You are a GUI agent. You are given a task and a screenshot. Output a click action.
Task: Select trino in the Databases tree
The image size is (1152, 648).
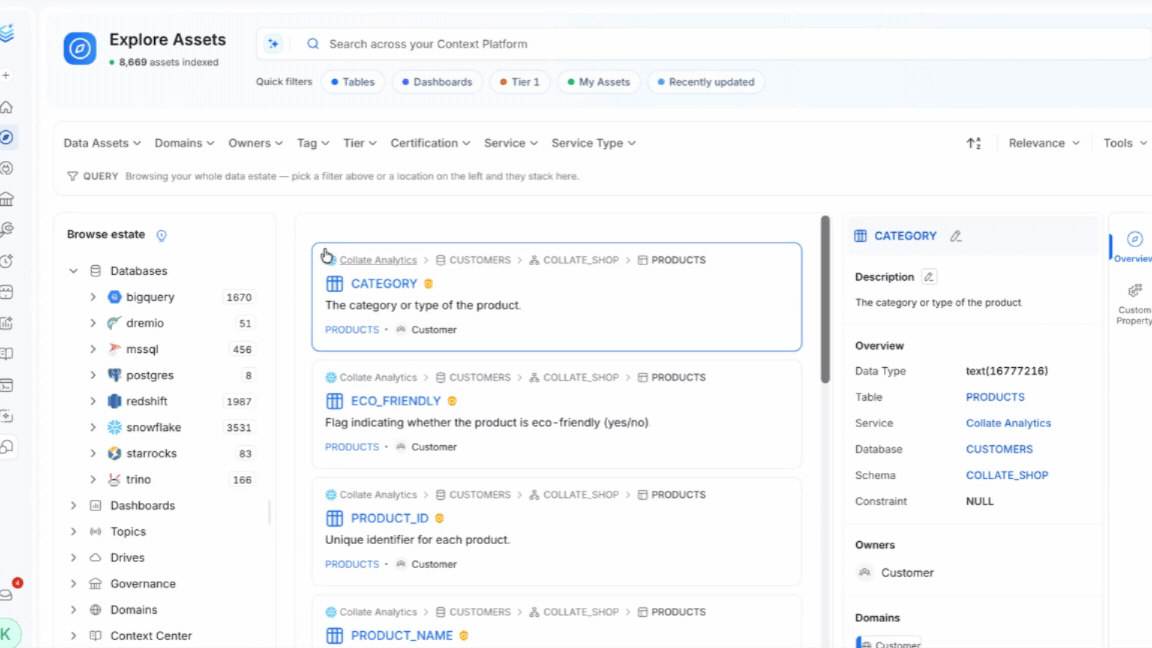click(138, 479)
